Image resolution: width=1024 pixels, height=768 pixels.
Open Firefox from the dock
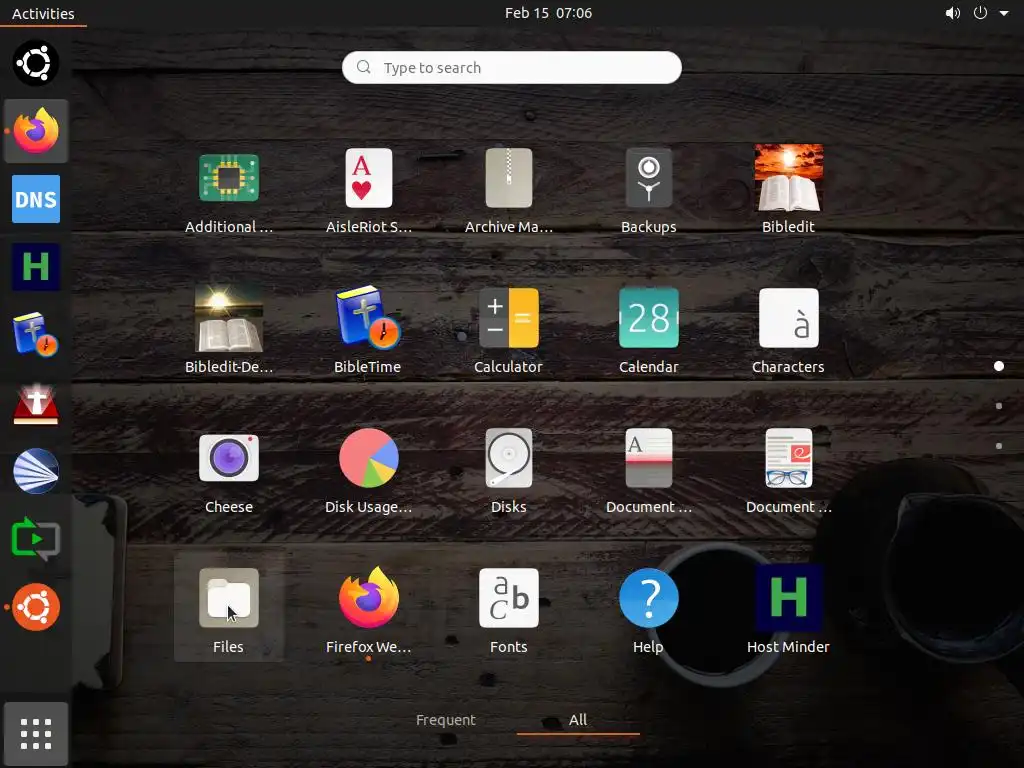tap(36, 131)
